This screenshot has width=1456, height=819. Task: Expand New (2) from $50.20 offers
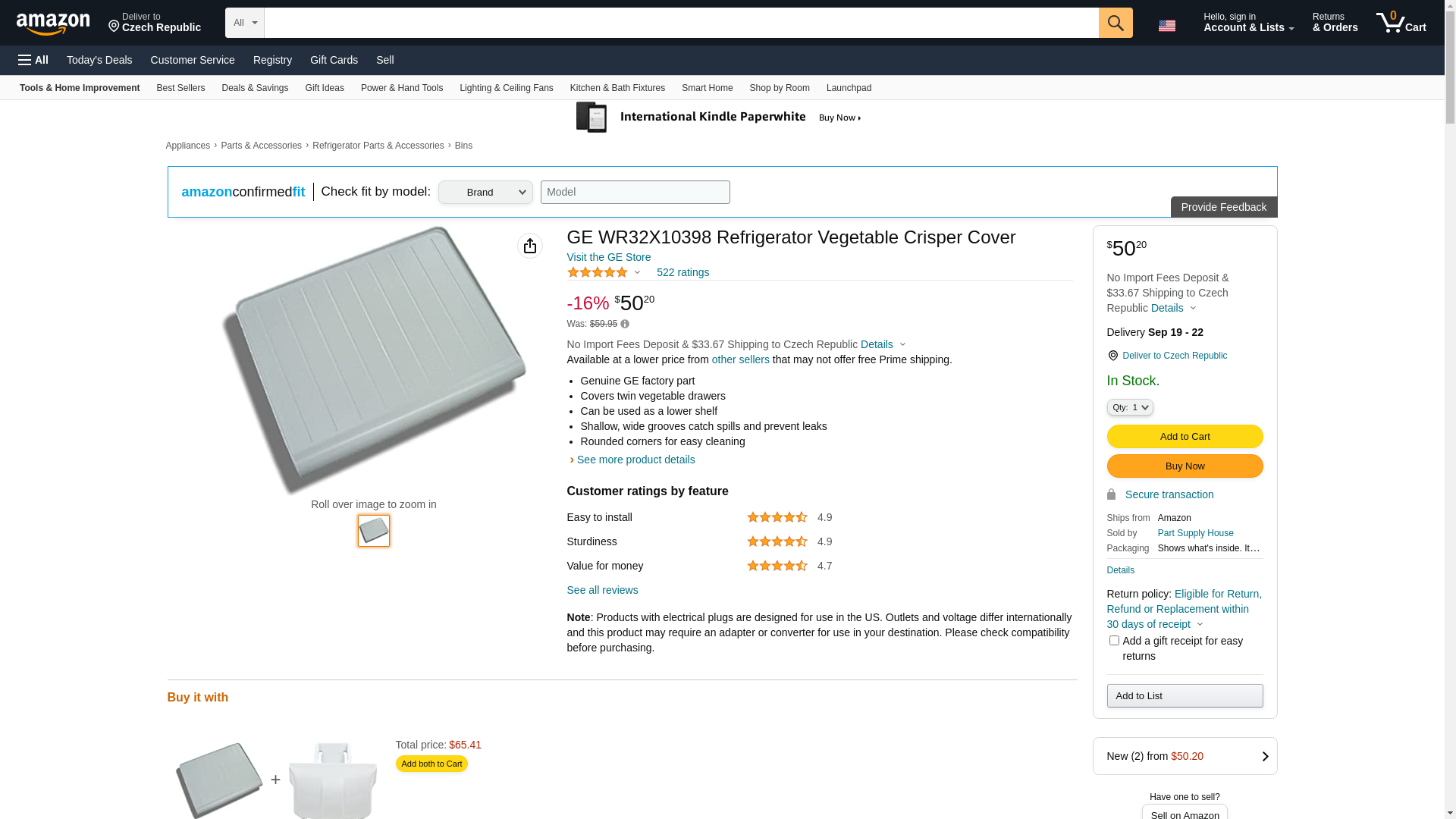[x=1185, y=756]
